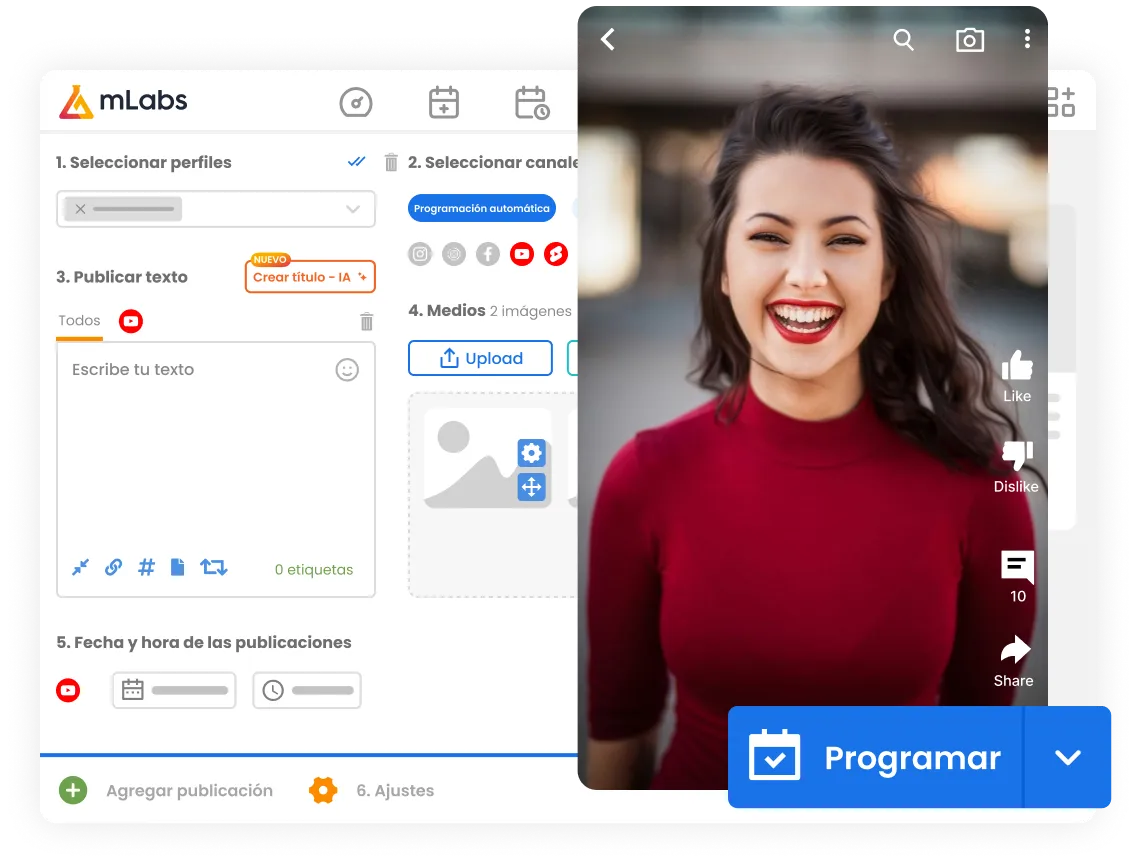
Task: Click the double-check select all profiles icon
Action: coord(356,161)
